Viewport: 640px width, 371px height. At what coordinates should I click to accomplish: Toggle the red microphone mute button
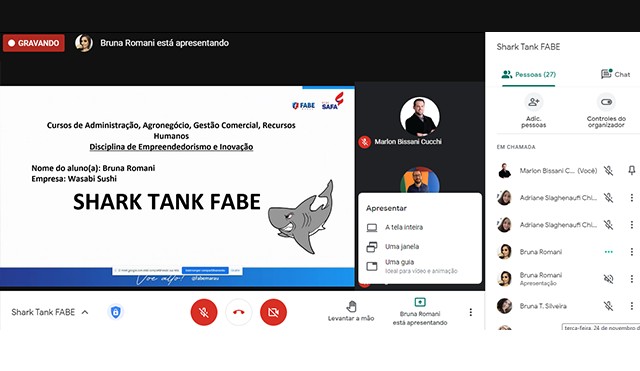204,312
